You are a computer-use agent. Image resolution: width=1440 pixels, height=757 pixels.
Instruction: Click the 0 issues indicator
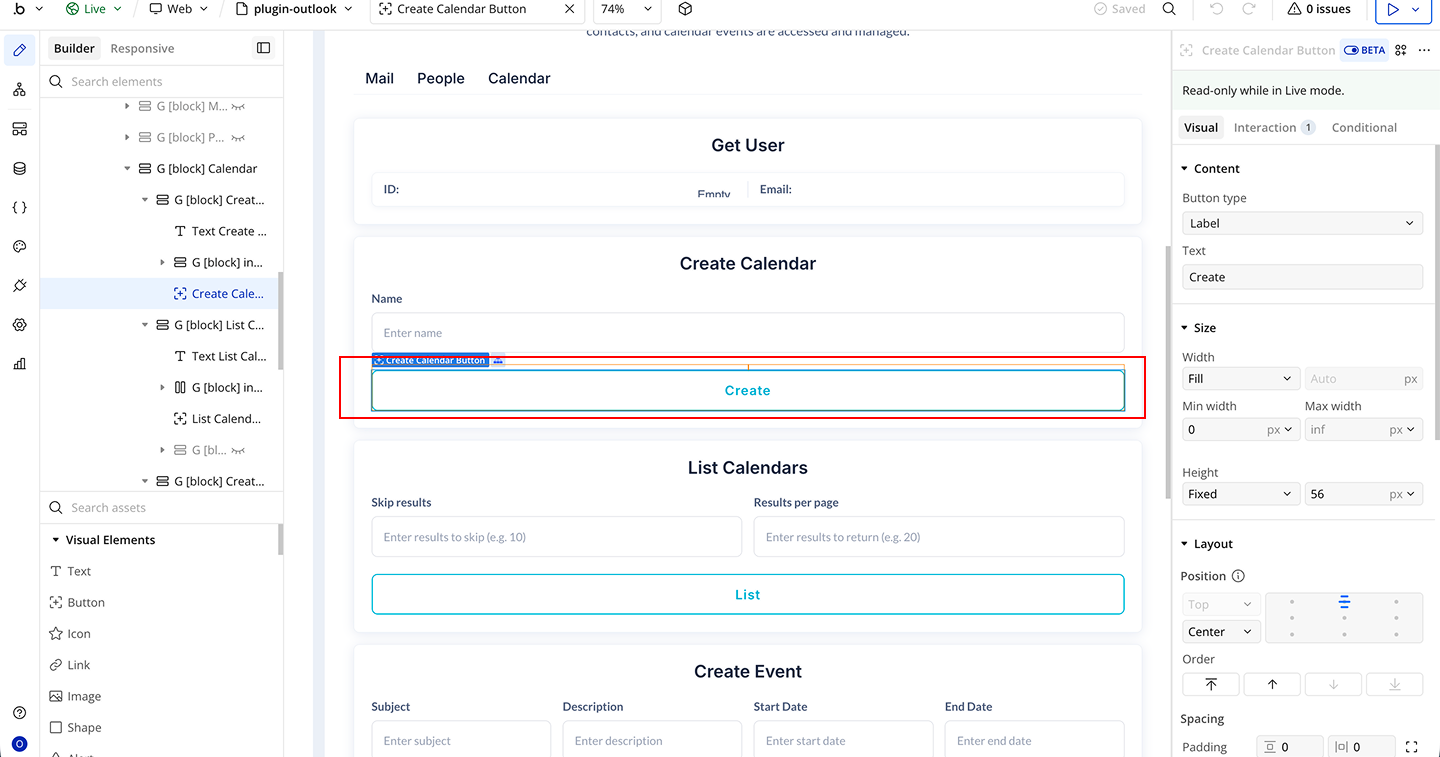[1320, 9]
